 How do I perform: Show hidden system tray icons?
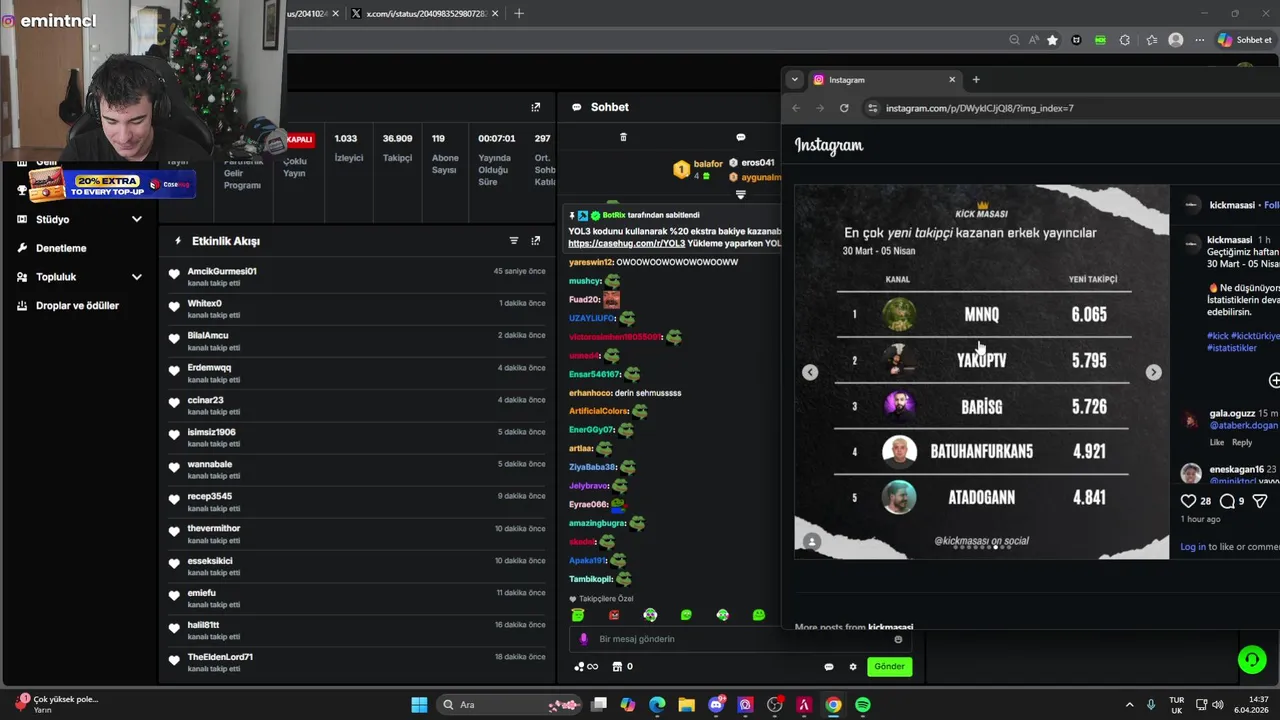[1129, 705]
